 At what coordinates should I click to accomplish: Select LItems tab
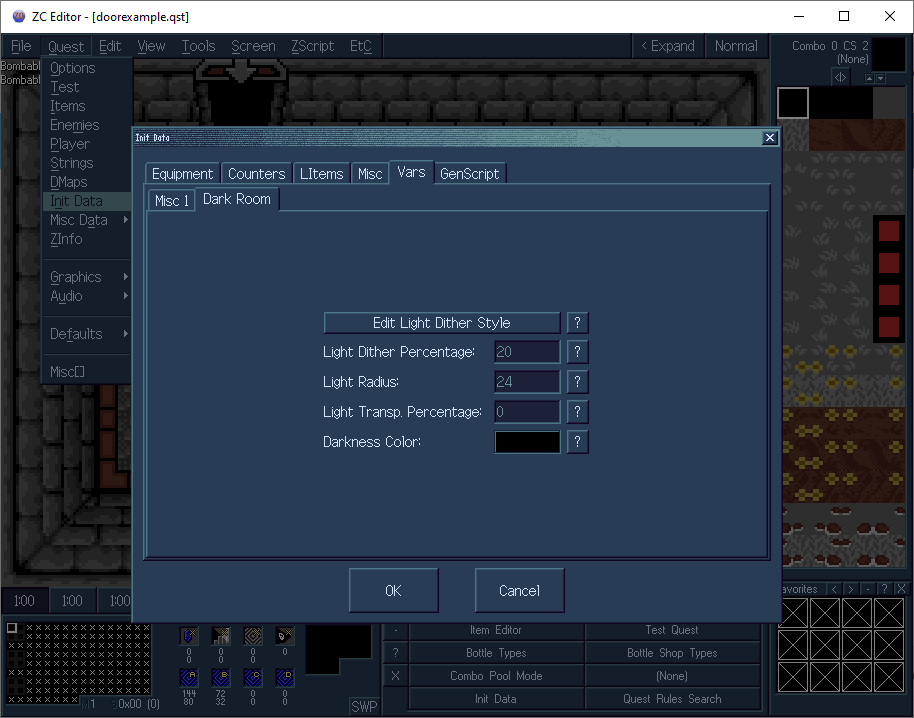click(321, 174)
